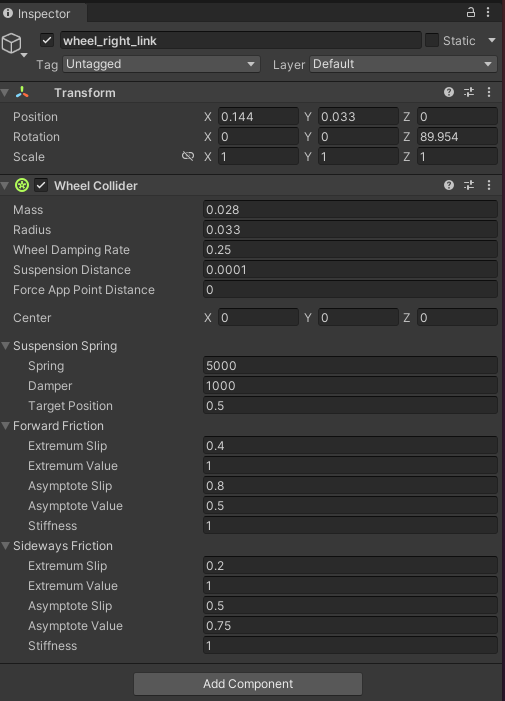The image size is (505, 701).
Task: Open the Static flags dropdown arrow
Action: click(x=492, y=40)
